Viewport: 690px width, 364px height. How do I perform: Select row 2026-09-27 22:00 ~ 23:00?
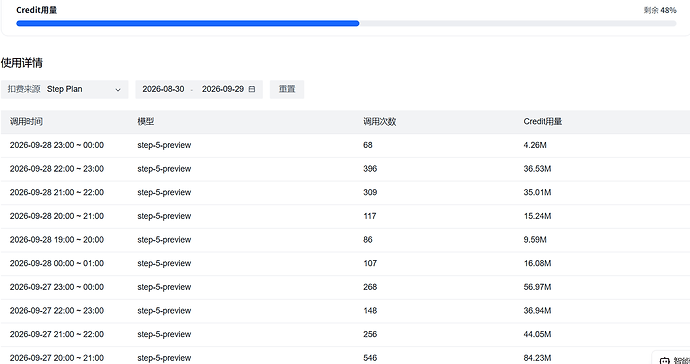click(x=345, y=311)
